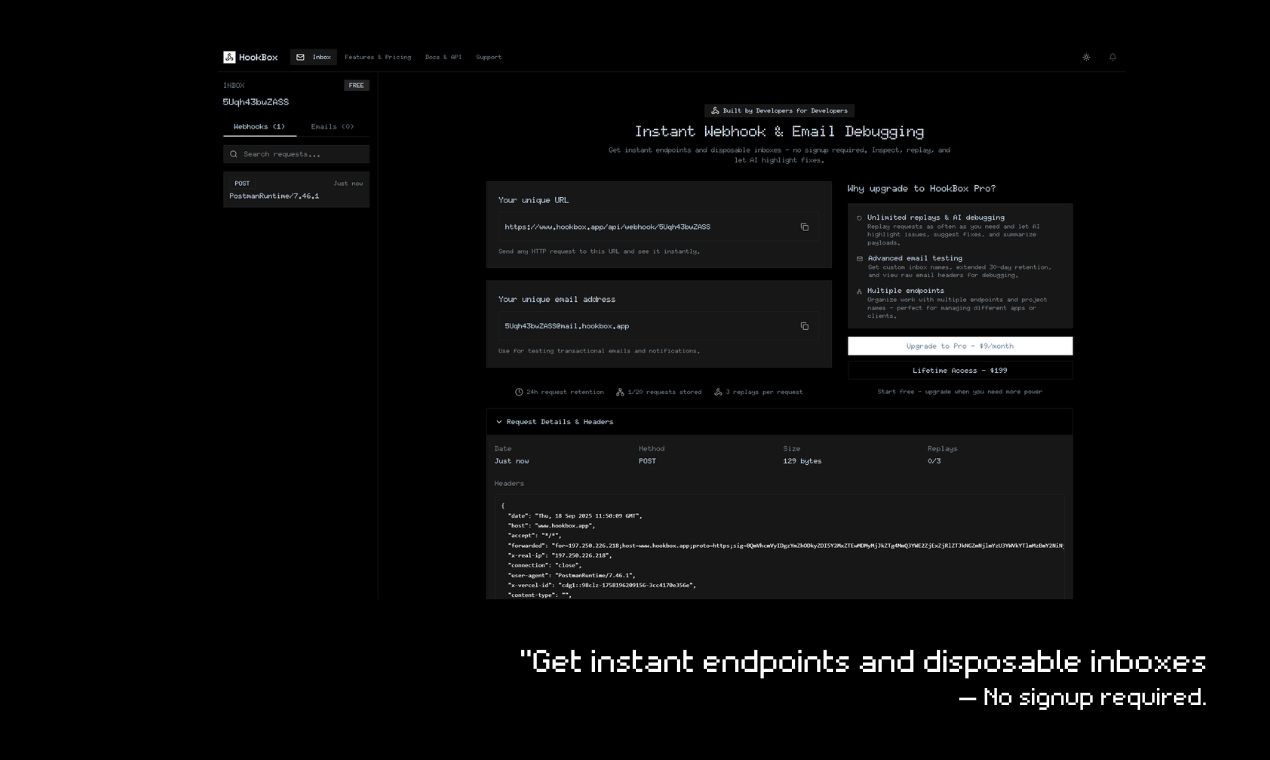Click the clock icon beside 24h request retention
Viewport: 1270px width, 760px height.
coord(519,392)
